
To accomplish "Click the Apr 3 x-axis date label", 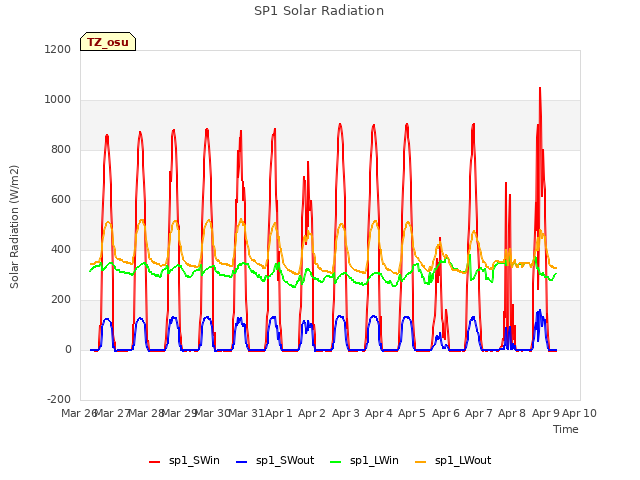I will point(345,413).
